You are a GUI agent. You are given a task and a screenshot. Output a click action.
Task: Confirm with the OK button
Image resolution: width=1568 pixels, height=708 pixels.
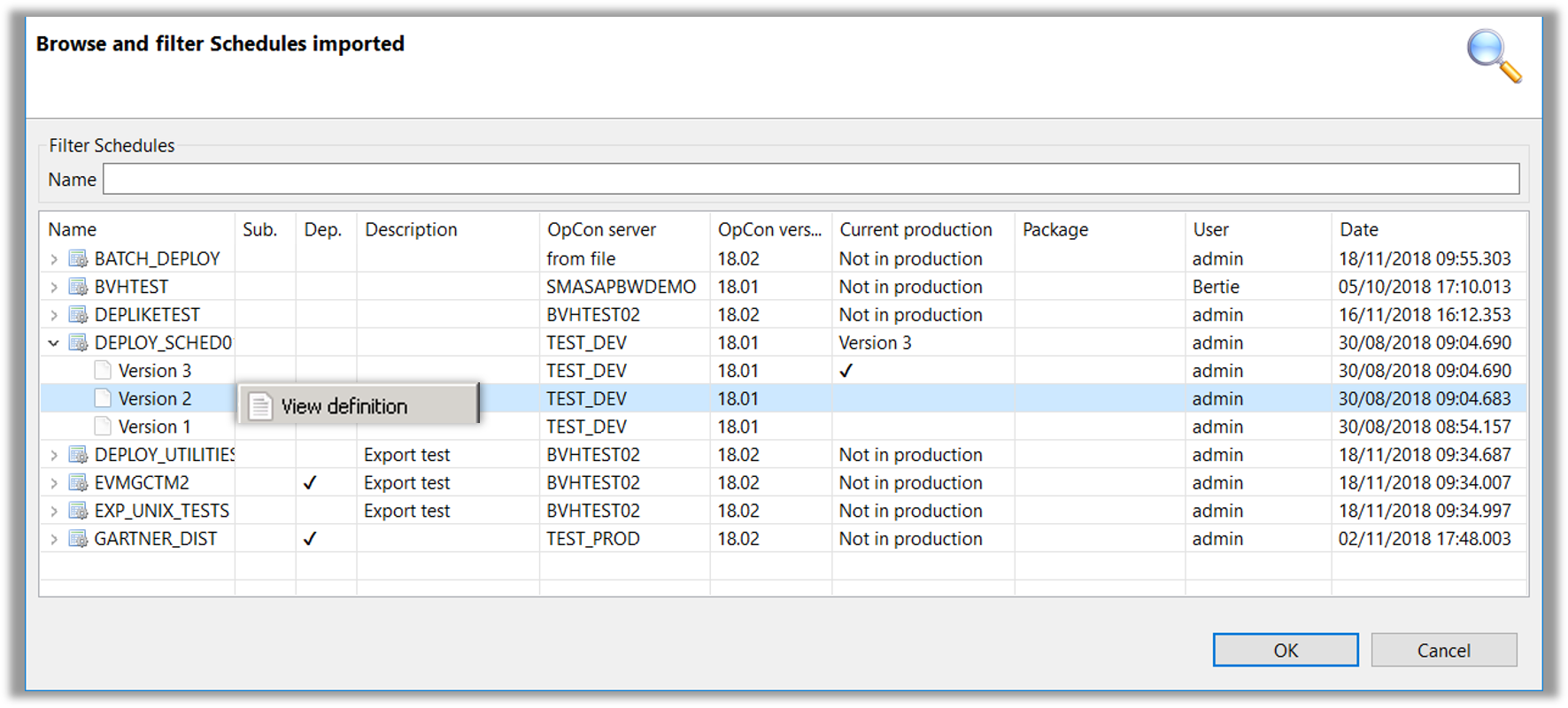point(1286,650)
